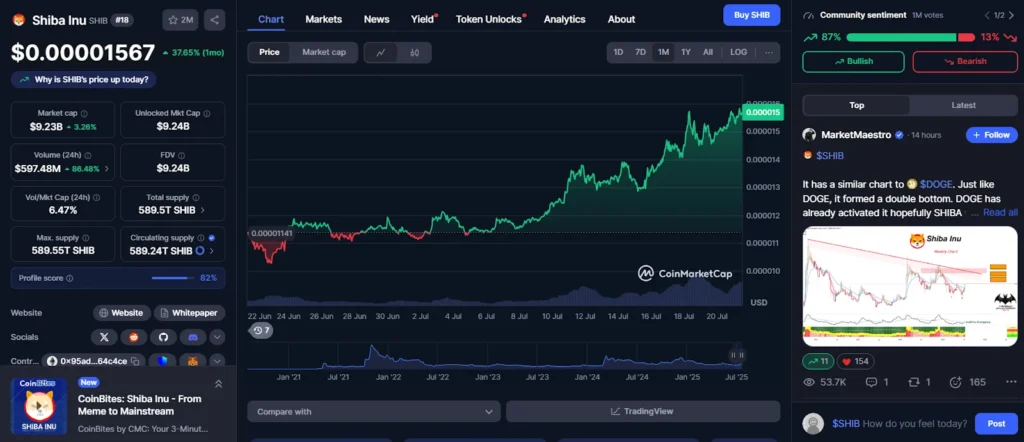Switch to candlestick chart view icon

click(414, 52)
